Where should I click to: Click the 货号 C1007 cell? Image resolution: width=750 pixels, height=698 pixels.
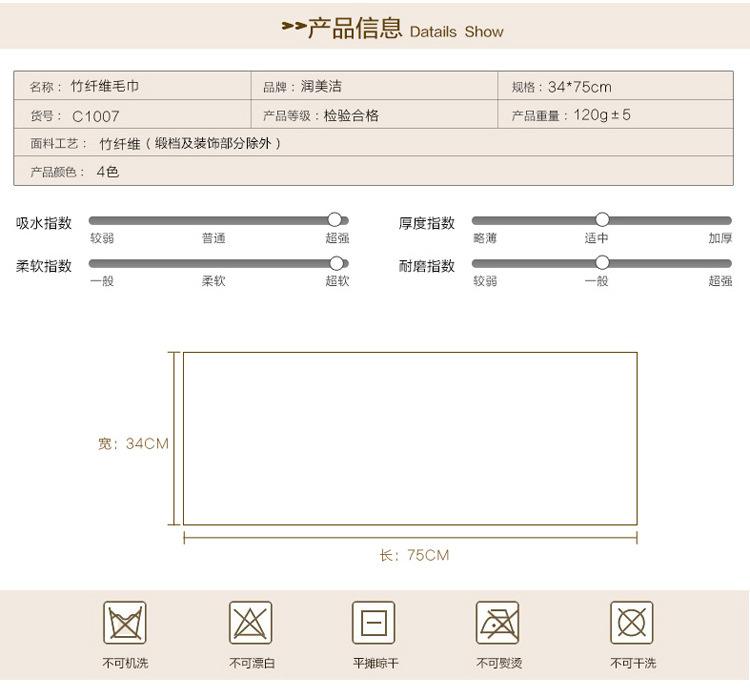pyautogui.click(x=132, y=114)
